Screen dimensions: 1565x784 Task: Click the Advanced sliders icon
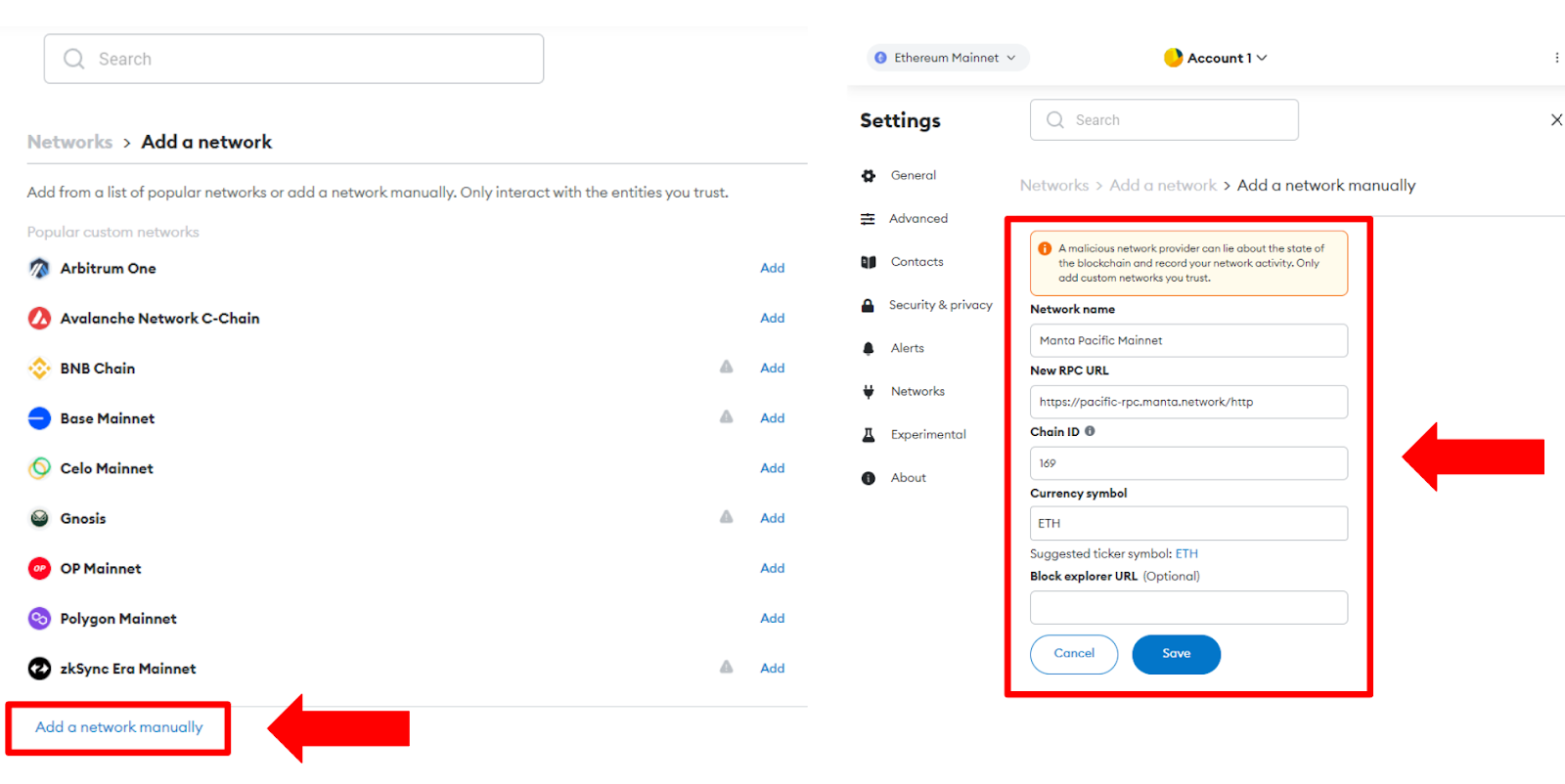coord(868,219)
